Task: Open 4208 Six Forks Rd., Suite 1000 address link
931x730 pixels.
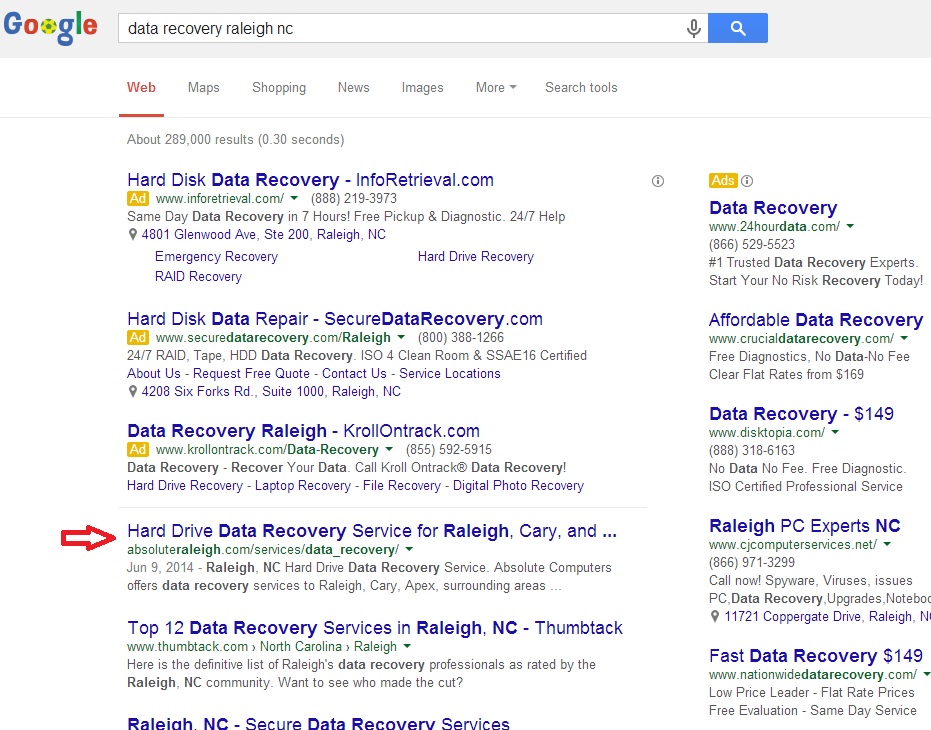Action: [x=271, y=391]
